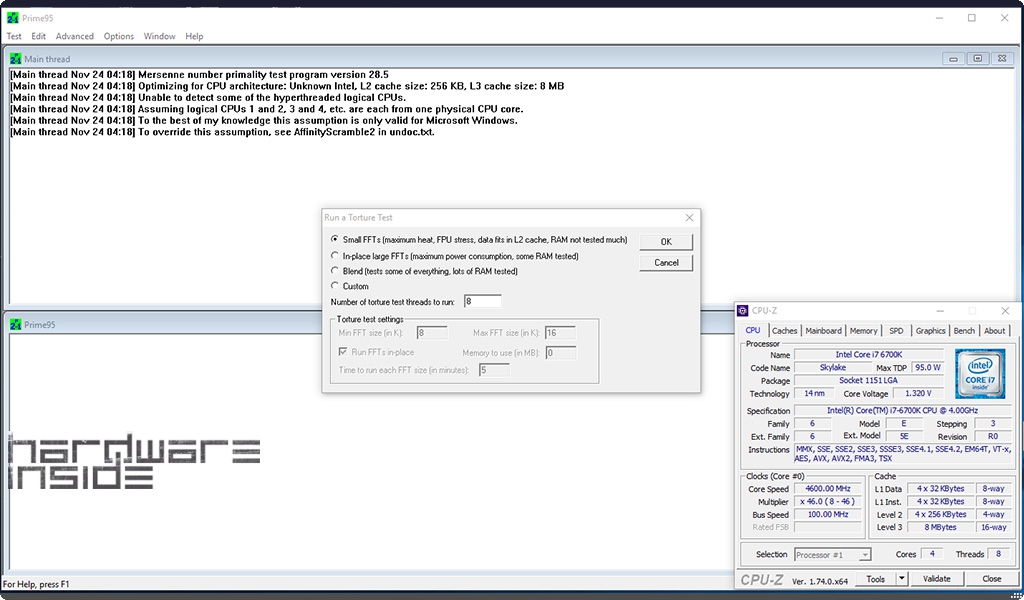Open the Options menu

point(119,37)
